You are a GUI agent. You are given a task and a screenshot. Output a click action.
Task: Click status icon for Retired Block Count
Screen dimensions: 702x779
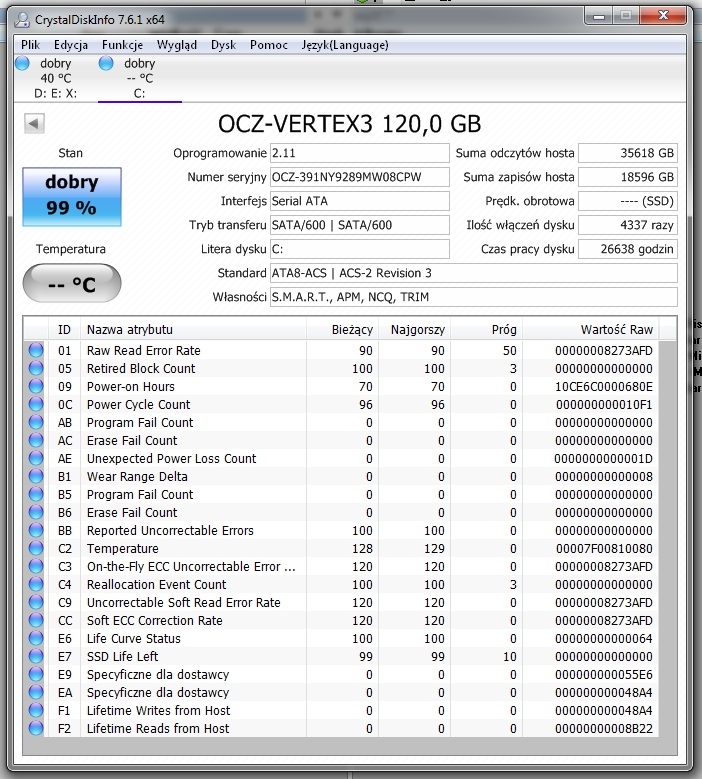coord(36,368)
